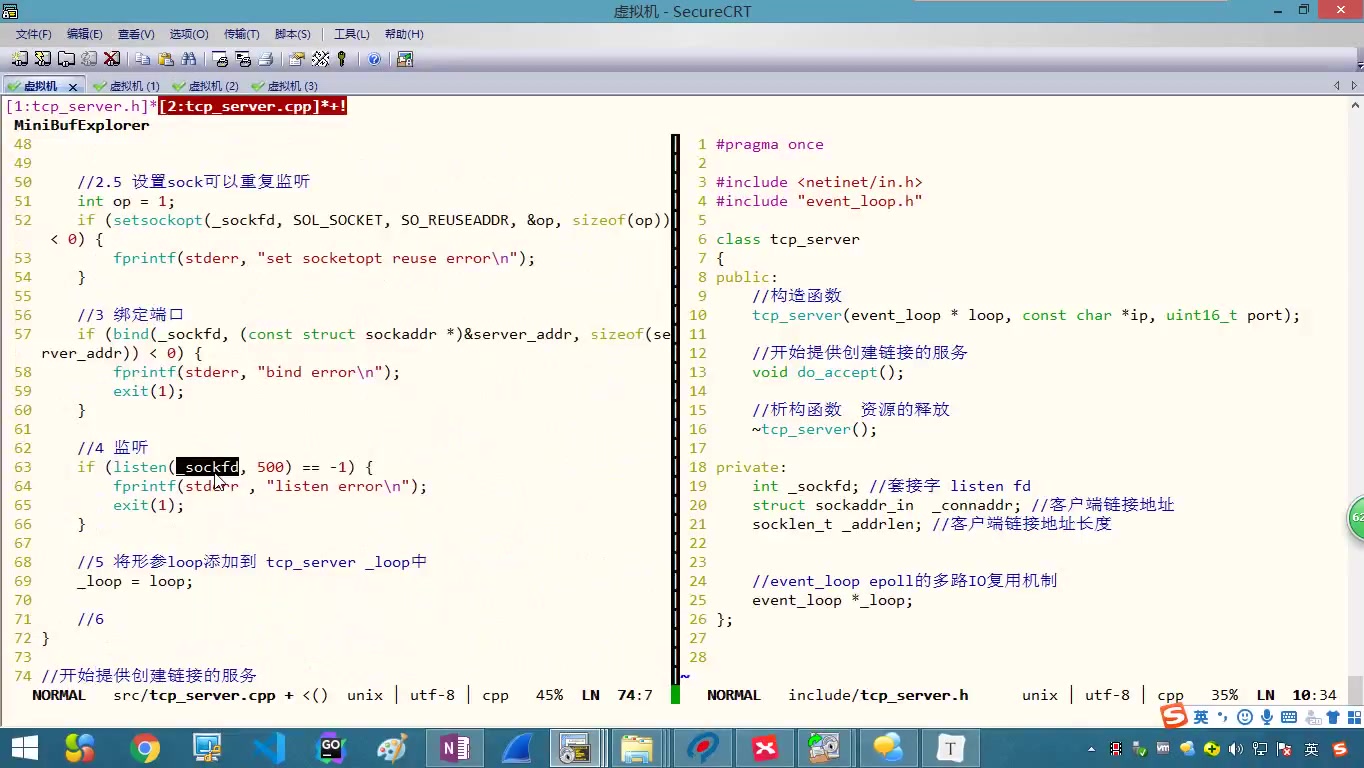Select the [1:tcp_server.h] buffer label
This screenshot has width=1364, height=768.
coord(78,106)
